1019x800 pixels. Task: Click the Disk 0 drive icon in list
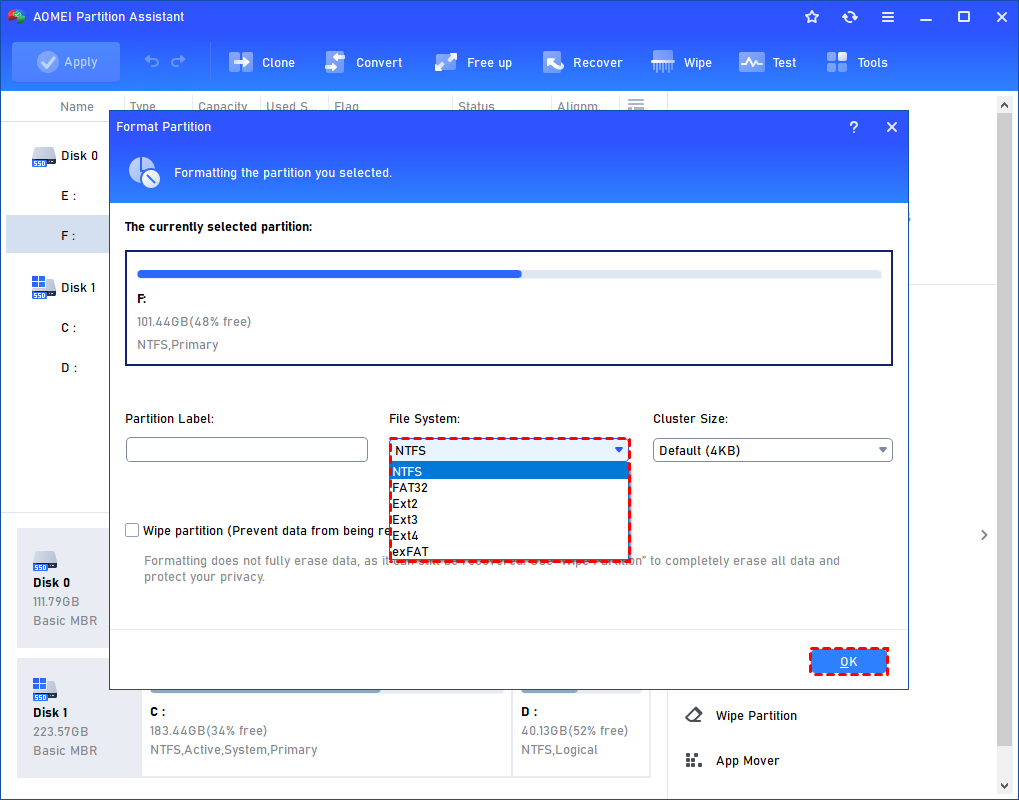tap(44, 157)
